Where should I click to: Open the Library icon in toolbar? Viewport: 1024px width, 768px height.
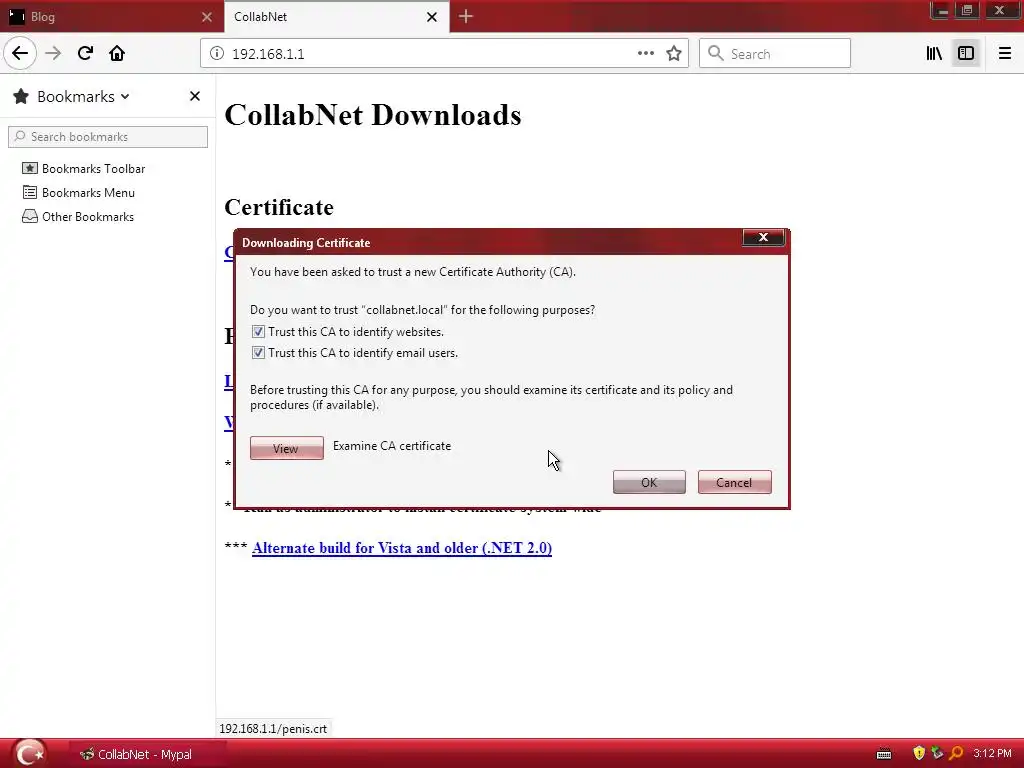[934, 54]
